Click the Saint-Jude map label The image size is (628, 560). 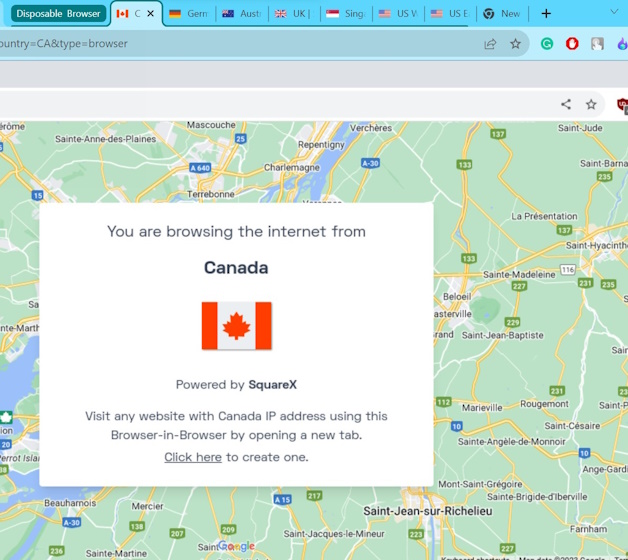pos(580,128)
